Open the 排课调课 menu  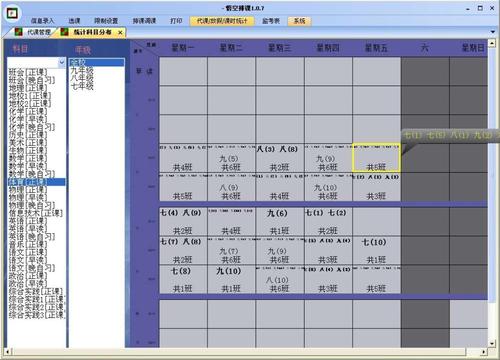coord(144,21)
